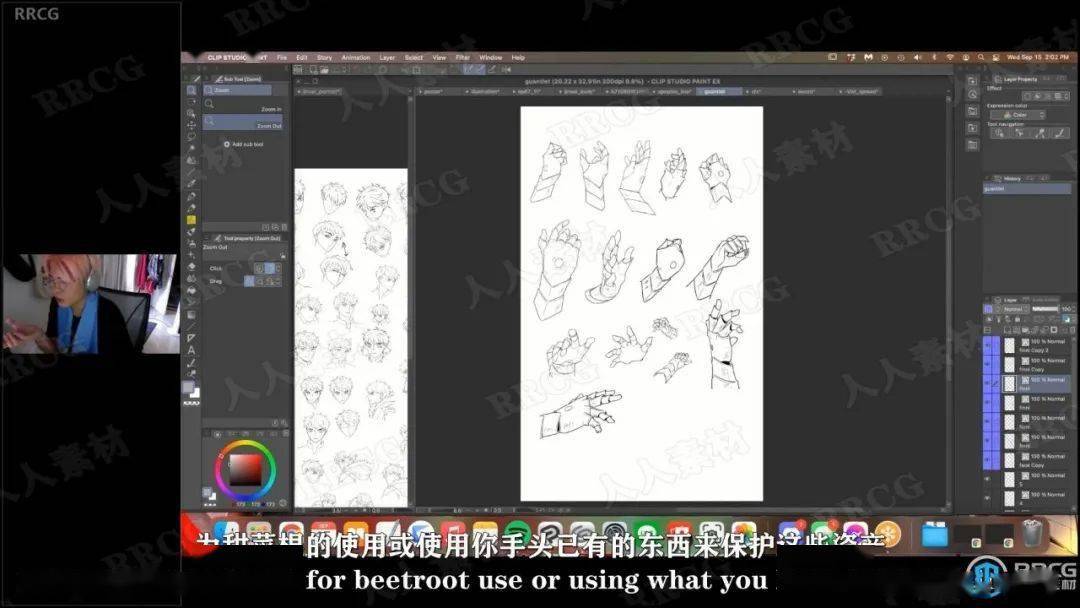Open the CLIP STUDIO PAINT application menu
Viewport: 1080px width, 608px height.
pyautogui.click(x=237, y=58)
